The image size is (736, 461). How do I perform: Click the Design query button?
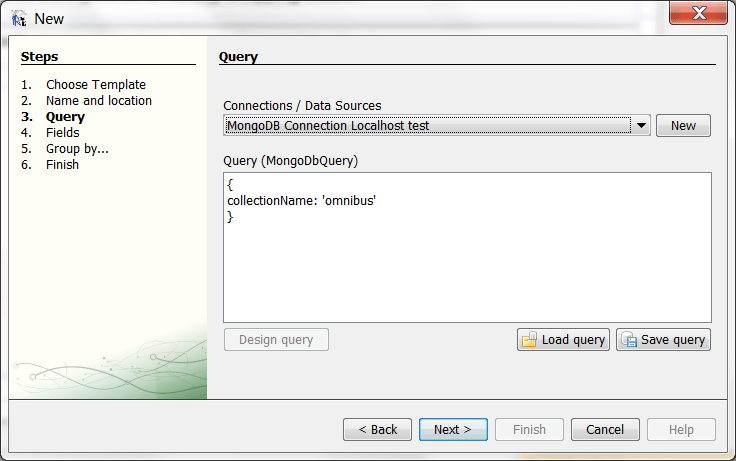pyautogui.click(x=276, y=339)
